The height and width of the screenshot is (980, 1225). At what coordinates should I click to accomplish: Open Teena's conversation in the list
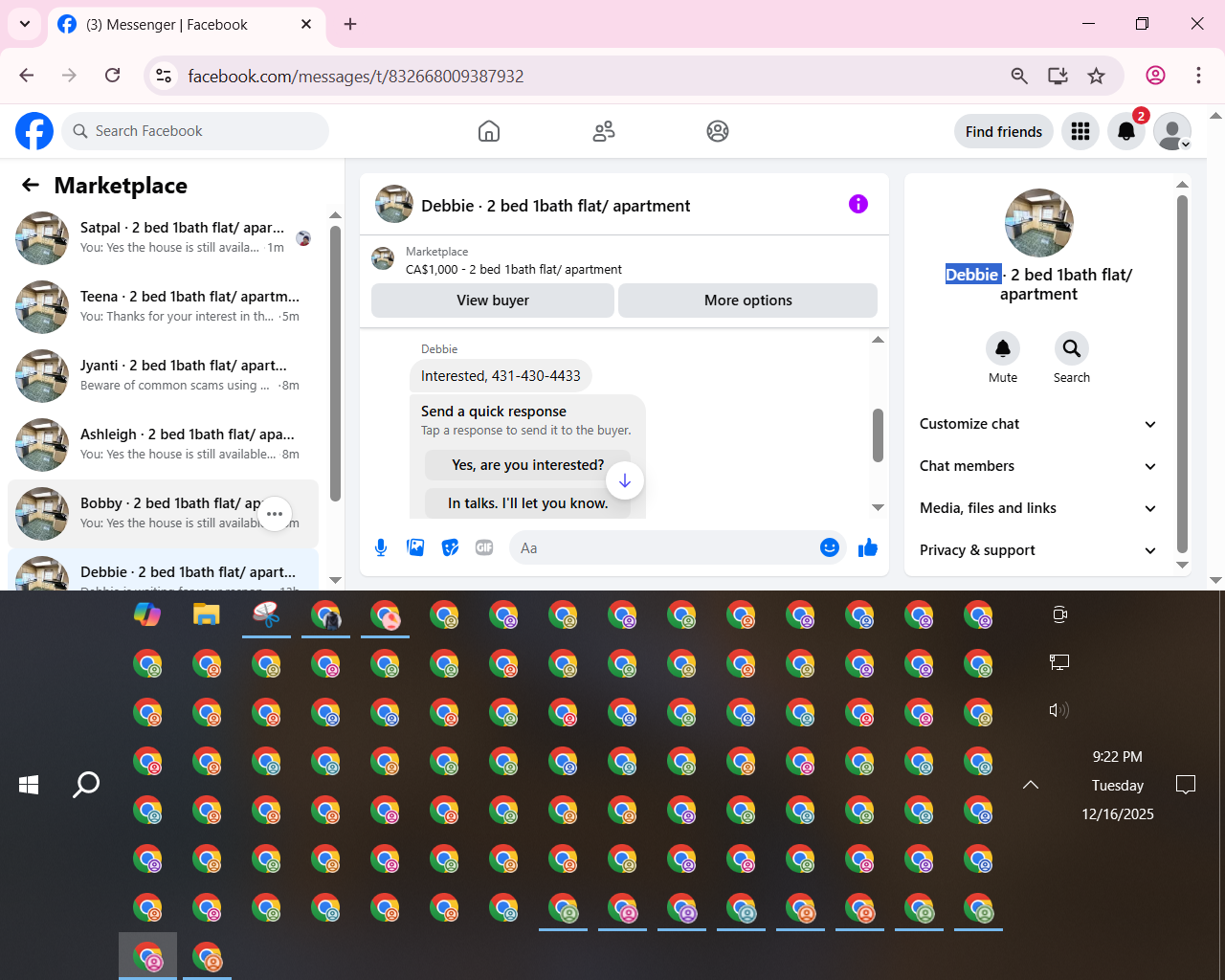(164, 307)
